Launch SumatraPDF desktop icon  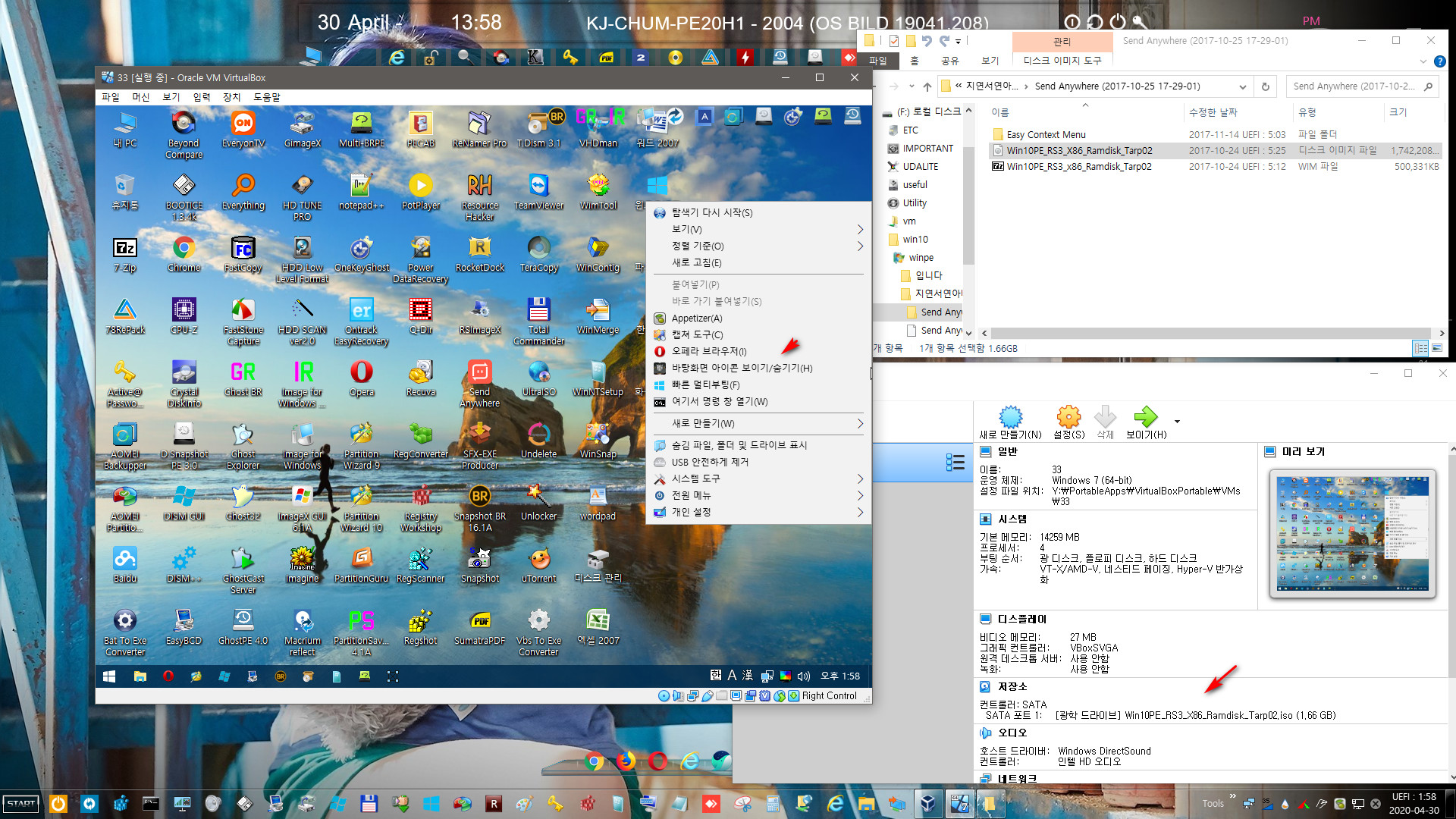(x=479, y=627)
